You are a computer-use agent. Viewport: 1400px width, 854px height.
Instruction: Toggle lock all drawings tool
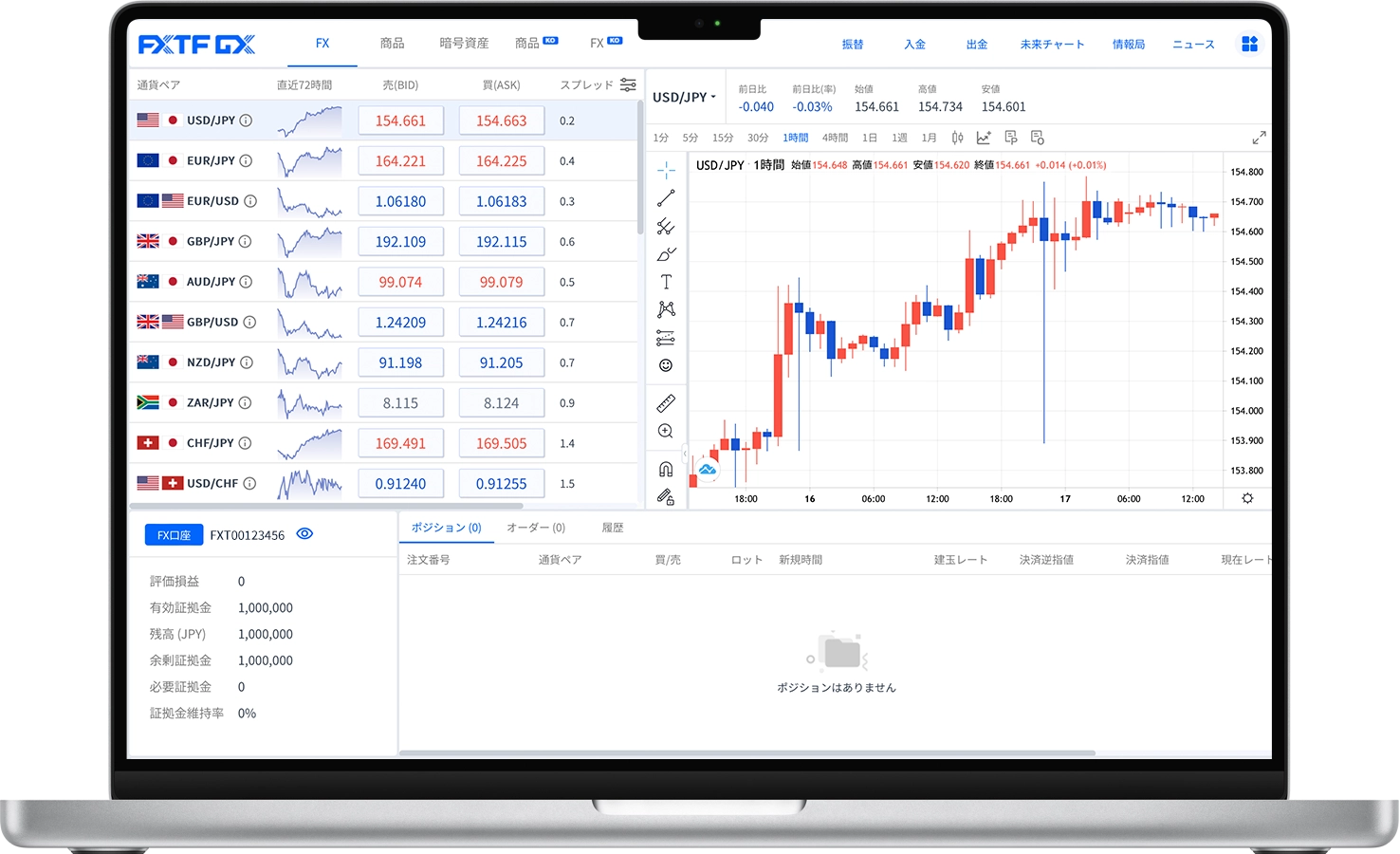pyautogui.click(x=666, y=496)
